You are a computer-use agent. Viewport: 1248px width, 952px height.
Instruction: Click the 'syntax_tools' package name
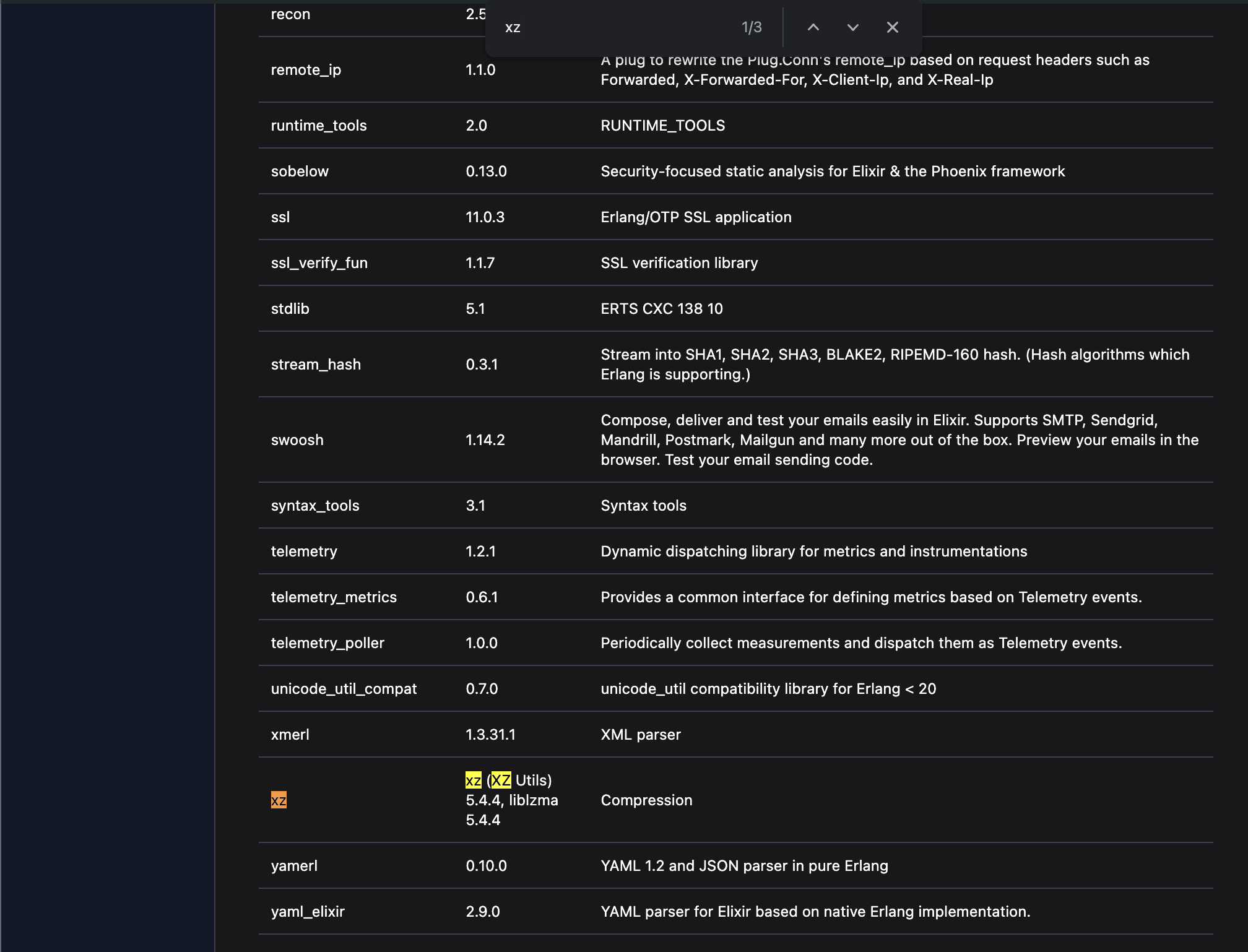click(315, 506)
